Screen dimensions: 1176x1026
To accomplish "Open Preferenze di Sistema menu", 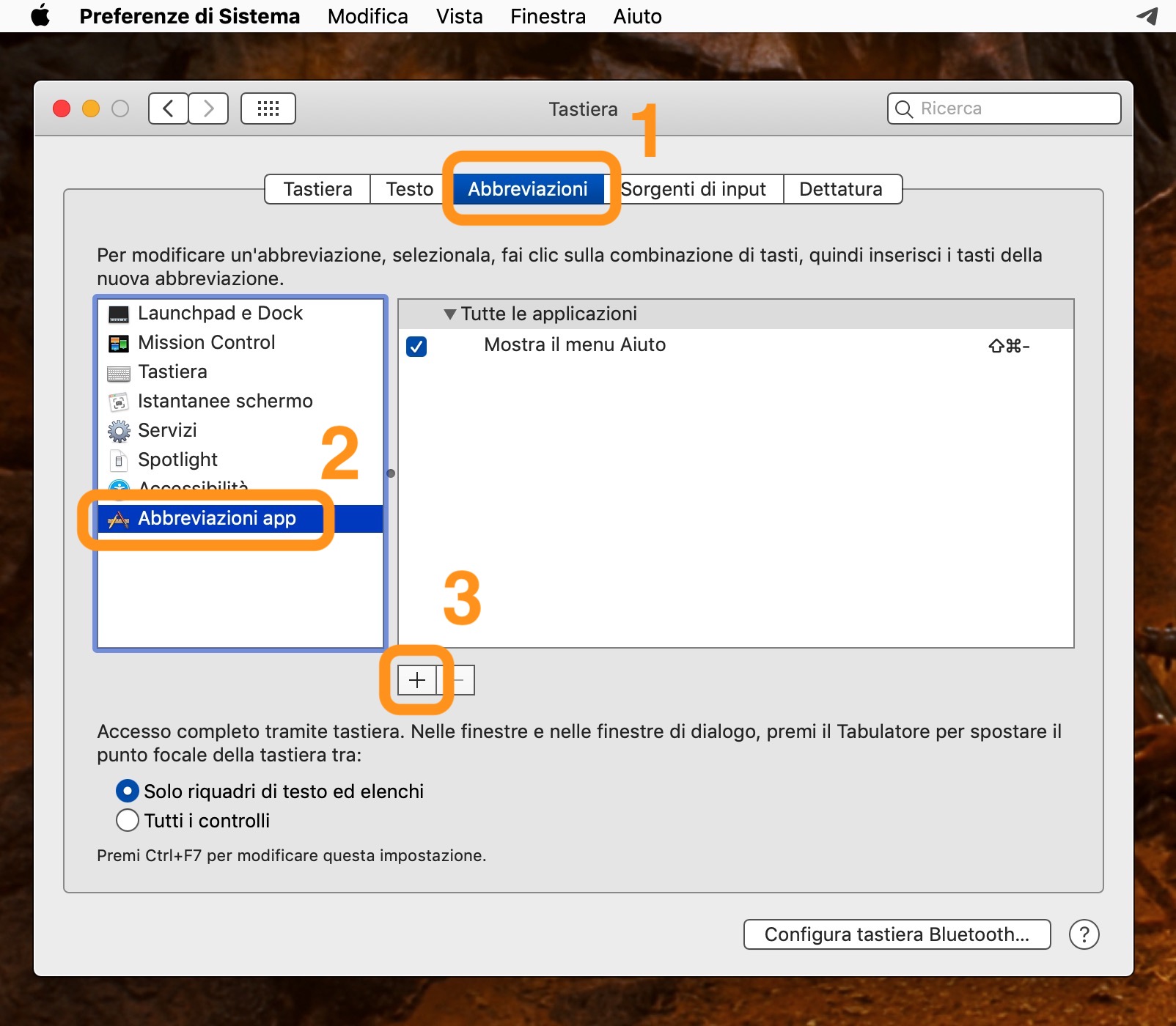I will [x=190, y=16].
